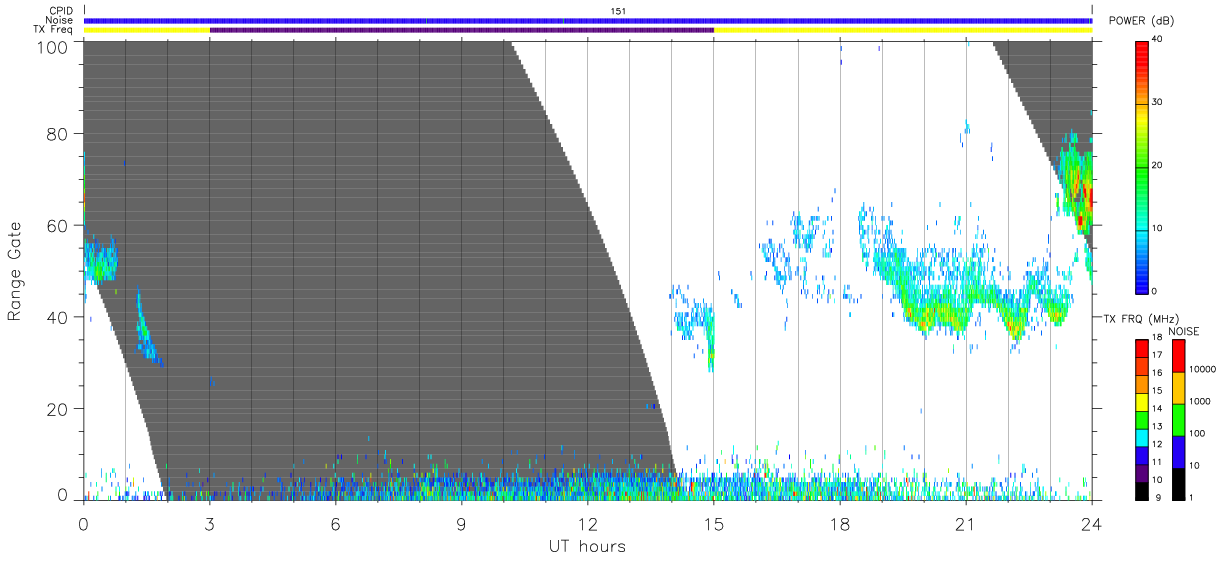Click the Range Gate axis title

pyautogui.click(x=16, y=272)
